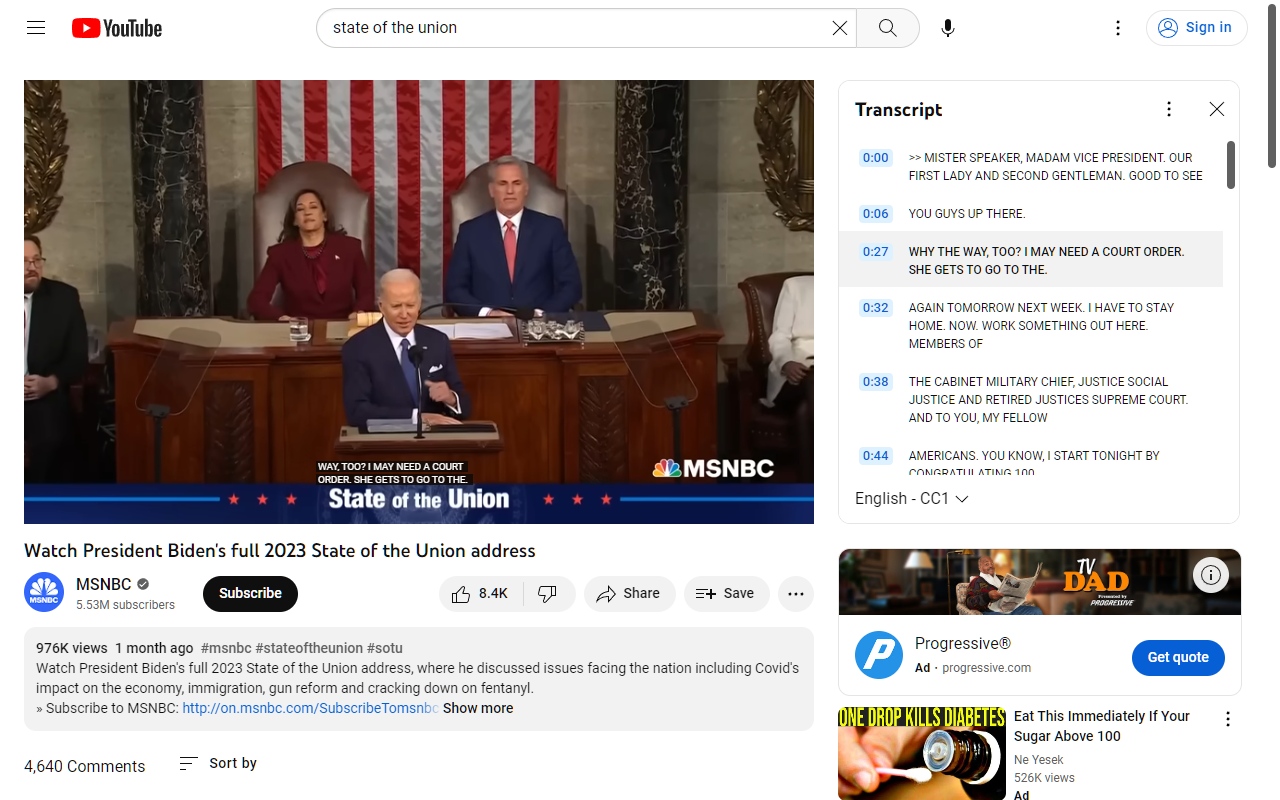1280x800 pixels.
Task: Click inside the search input field
Action: pos(578,28)
